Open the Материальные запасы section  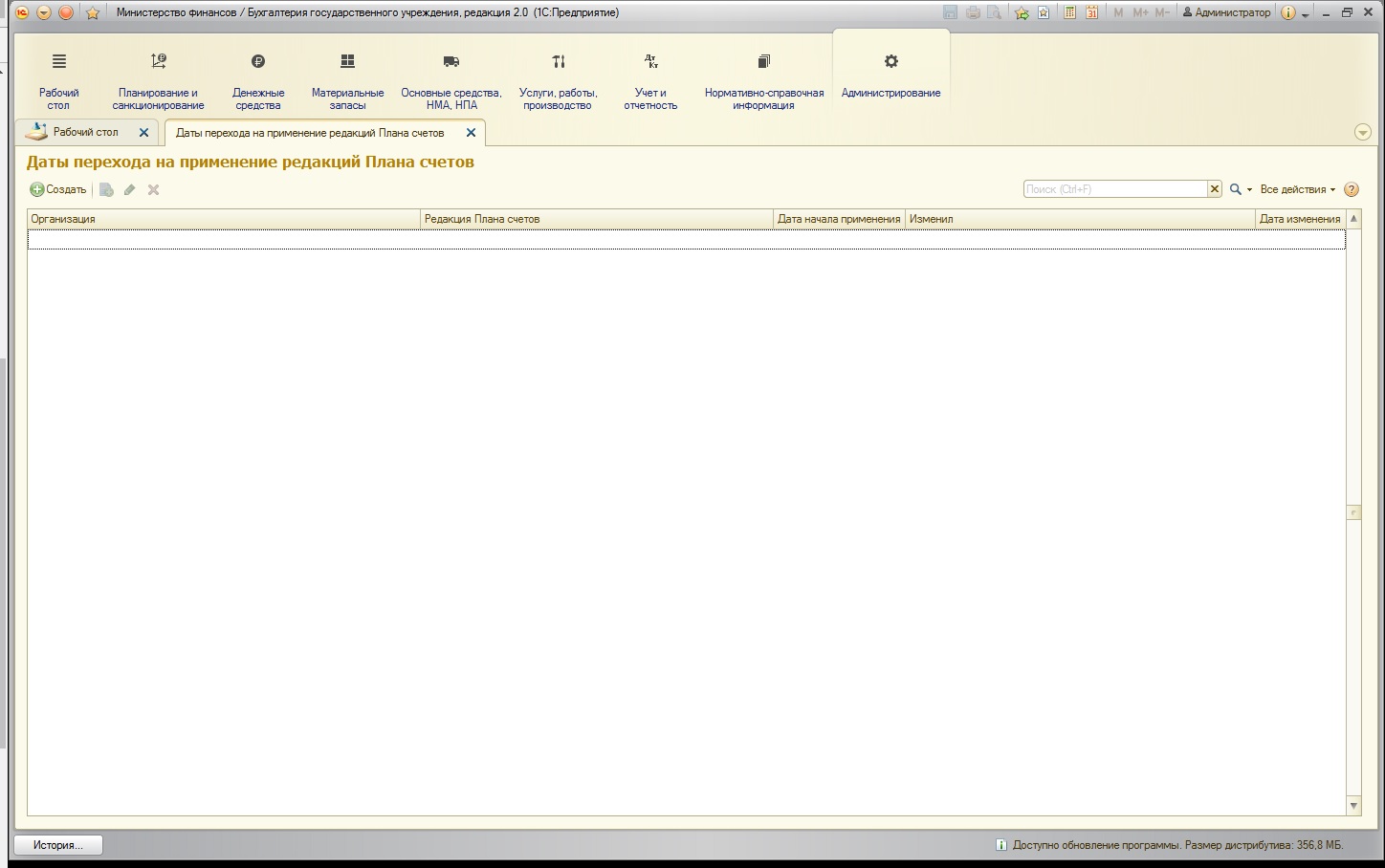(x=347, y=82)
